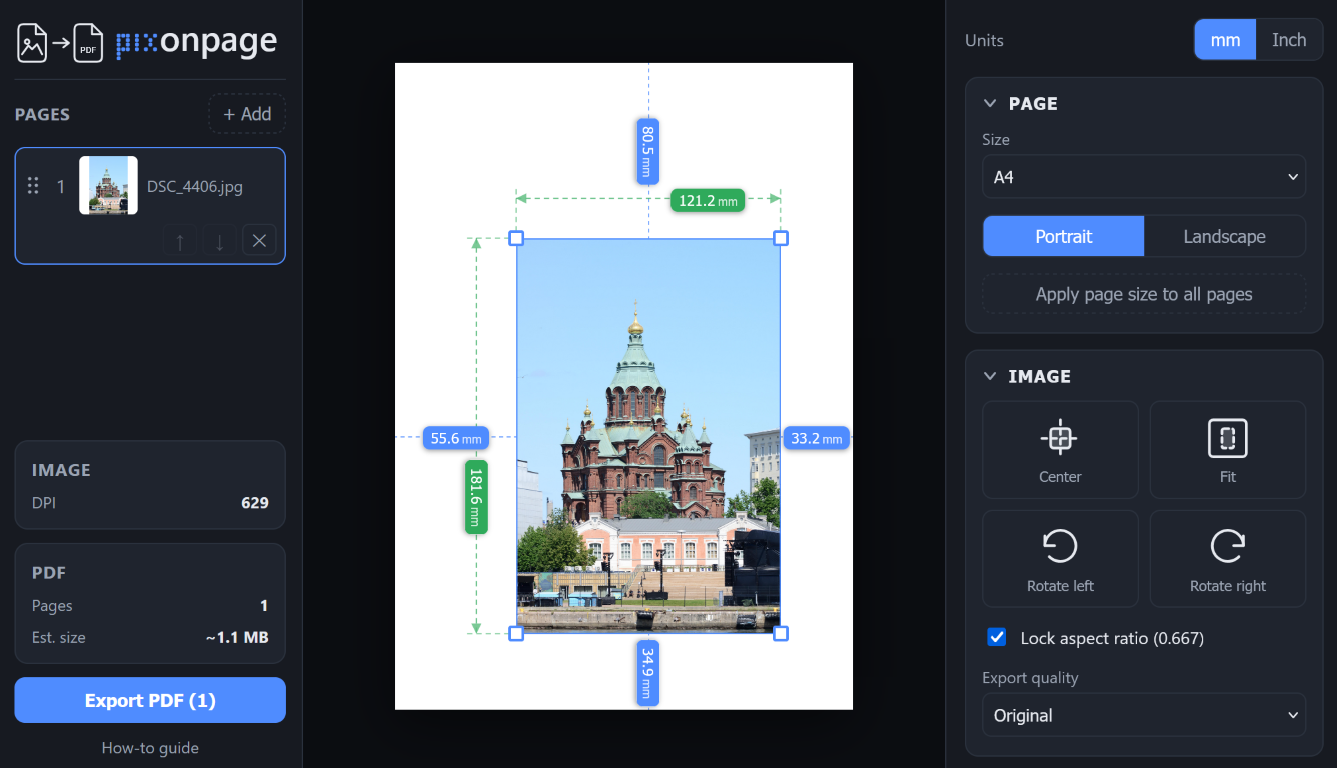
Task: Click the 55.6 mm left margin label
Action: (x=456, y=438)
